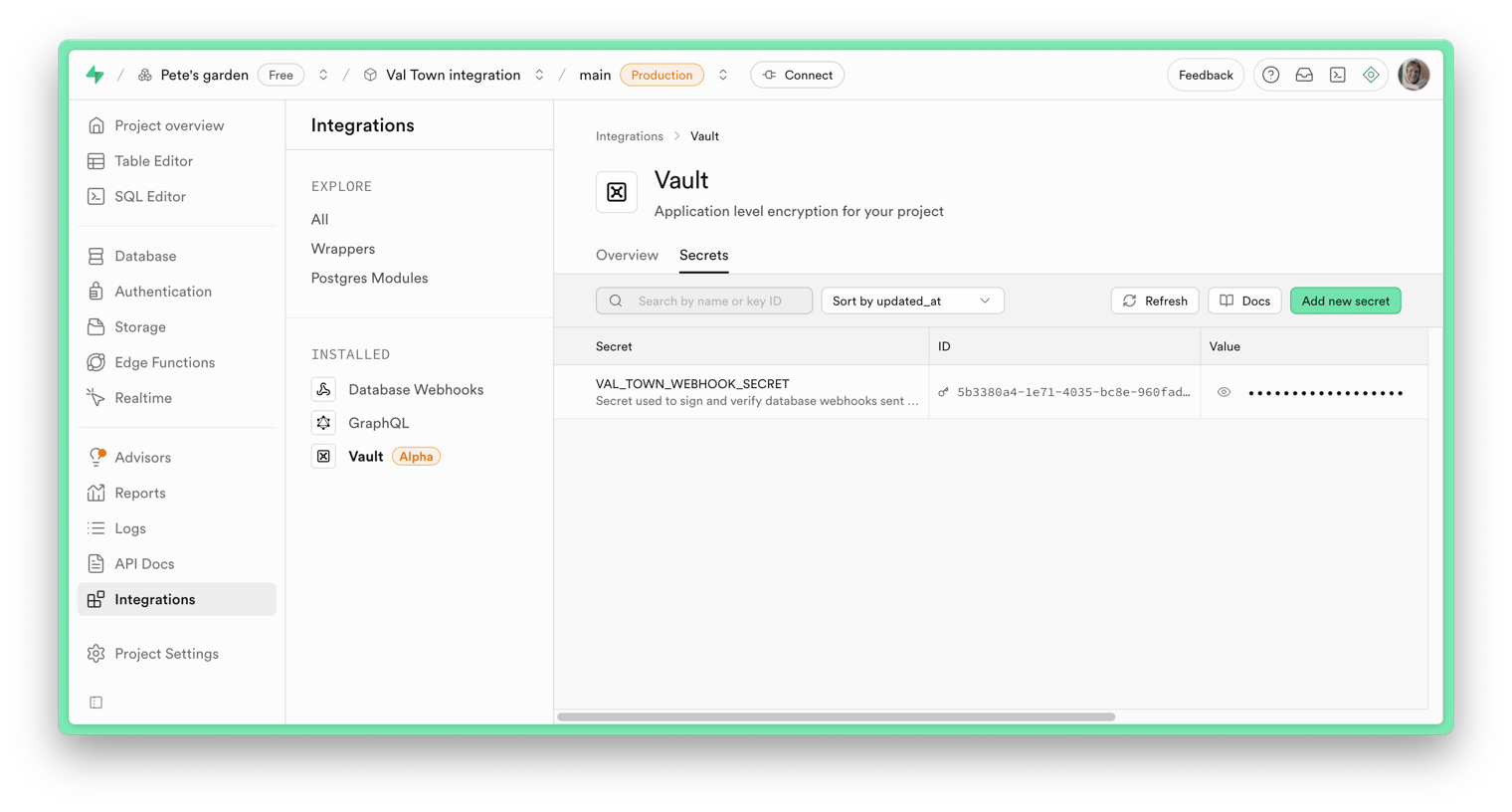Click the Table Editor grid icon
Viewport: 1512px width, 812px height.
(96, 161)
